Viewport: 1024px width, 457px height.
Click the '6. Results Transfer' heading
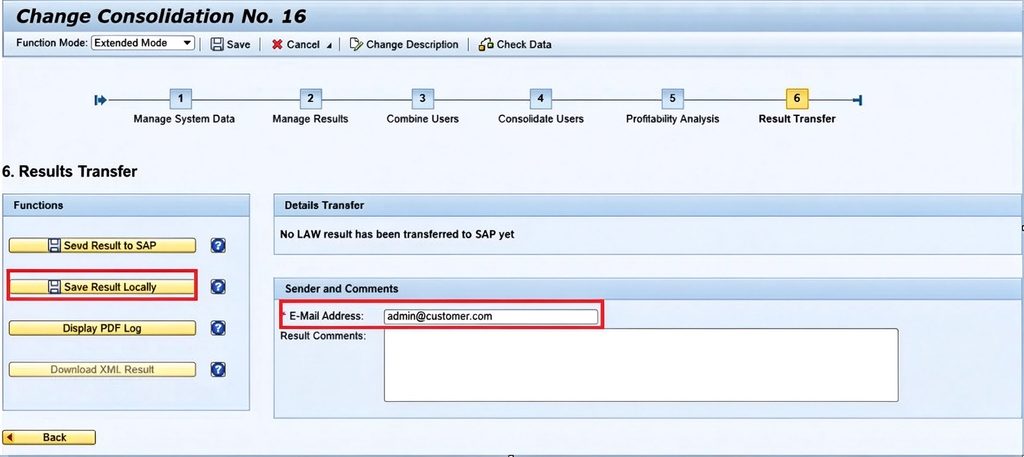click(69, 172)
